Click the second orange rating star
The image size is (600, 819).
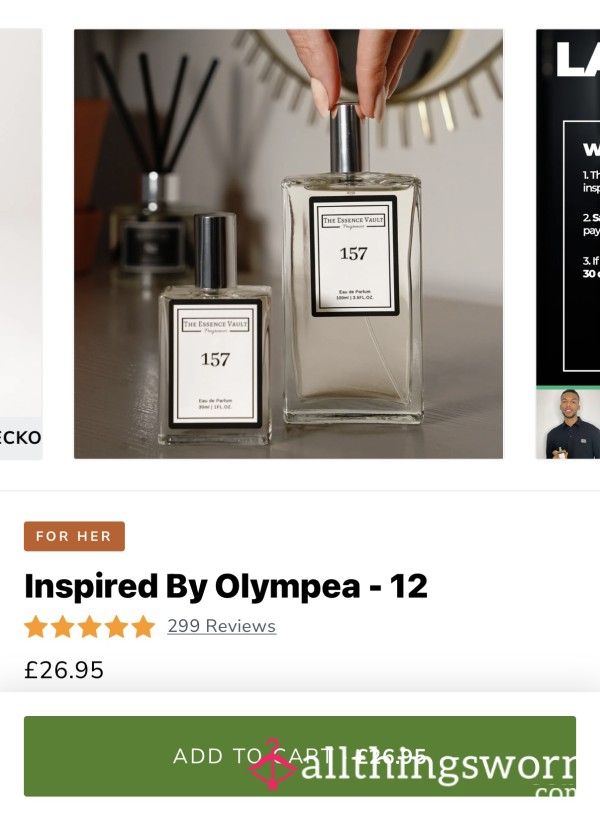pyautogui.click(x=63, y=626)
